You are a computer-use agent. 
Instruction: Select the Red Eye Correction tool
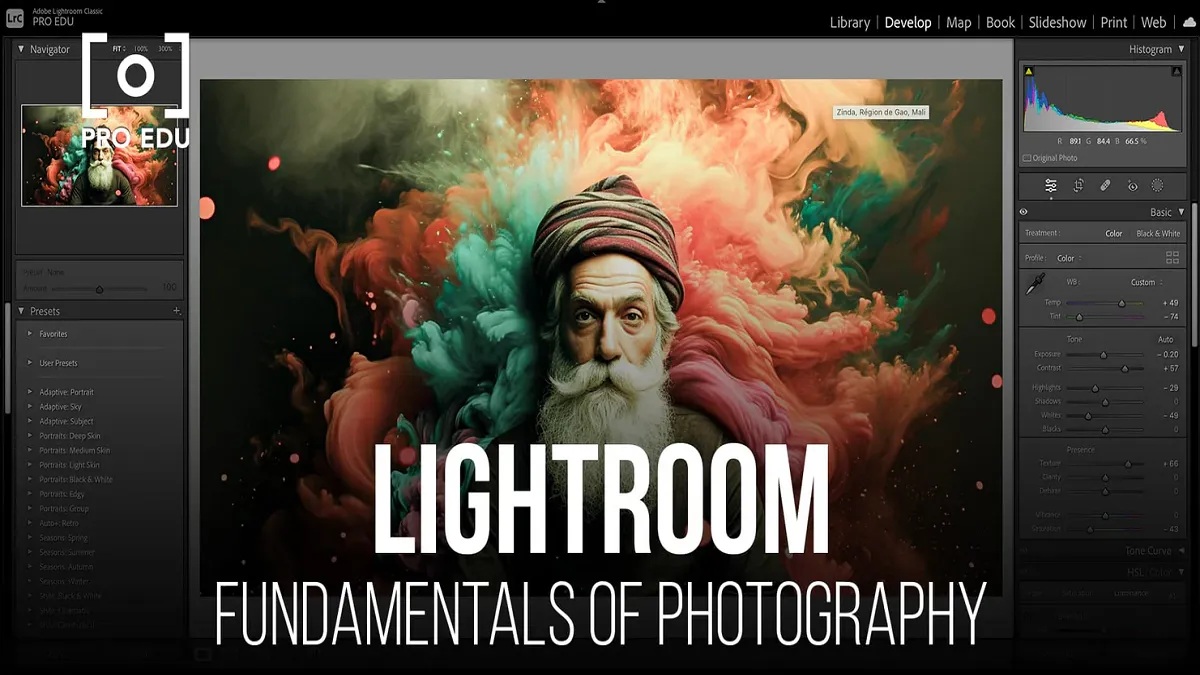click(1132, 185)
